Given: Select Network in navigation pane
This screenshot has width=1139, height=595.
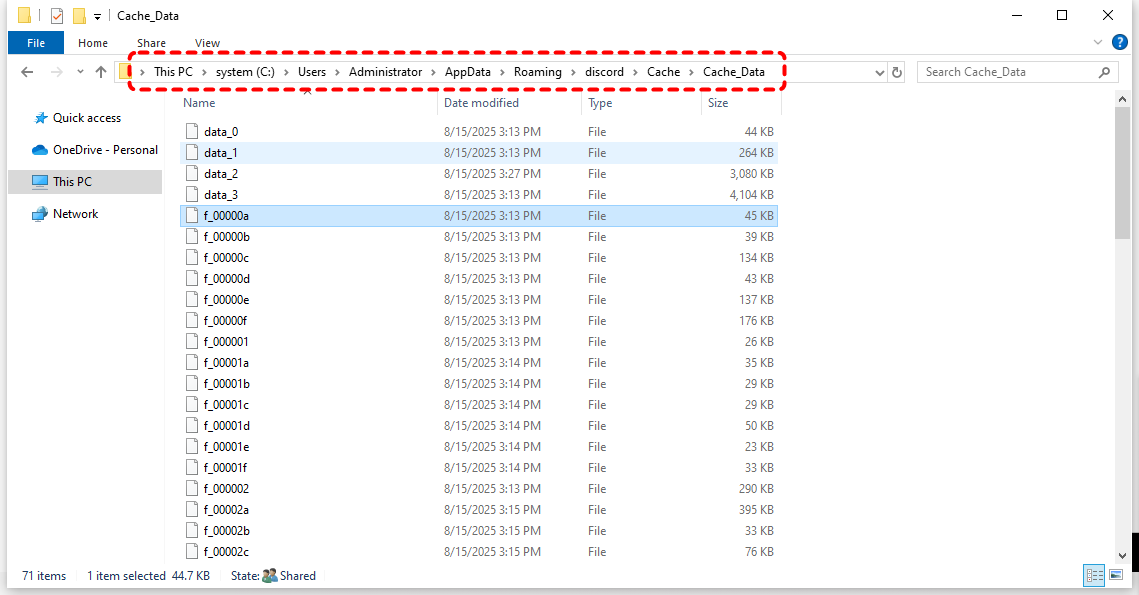Looking at the screenshot, I should (x=65, y=214).
